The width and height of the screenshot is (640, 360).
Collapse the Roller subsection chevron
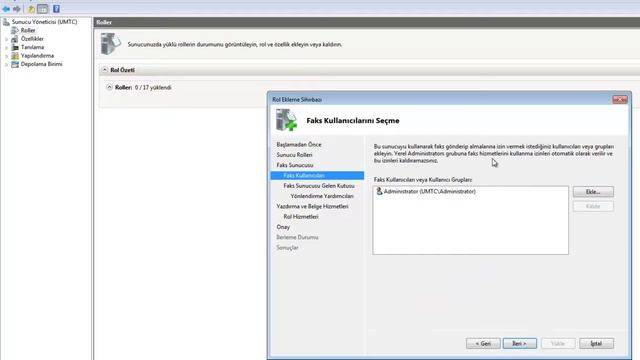coord(109,87)
